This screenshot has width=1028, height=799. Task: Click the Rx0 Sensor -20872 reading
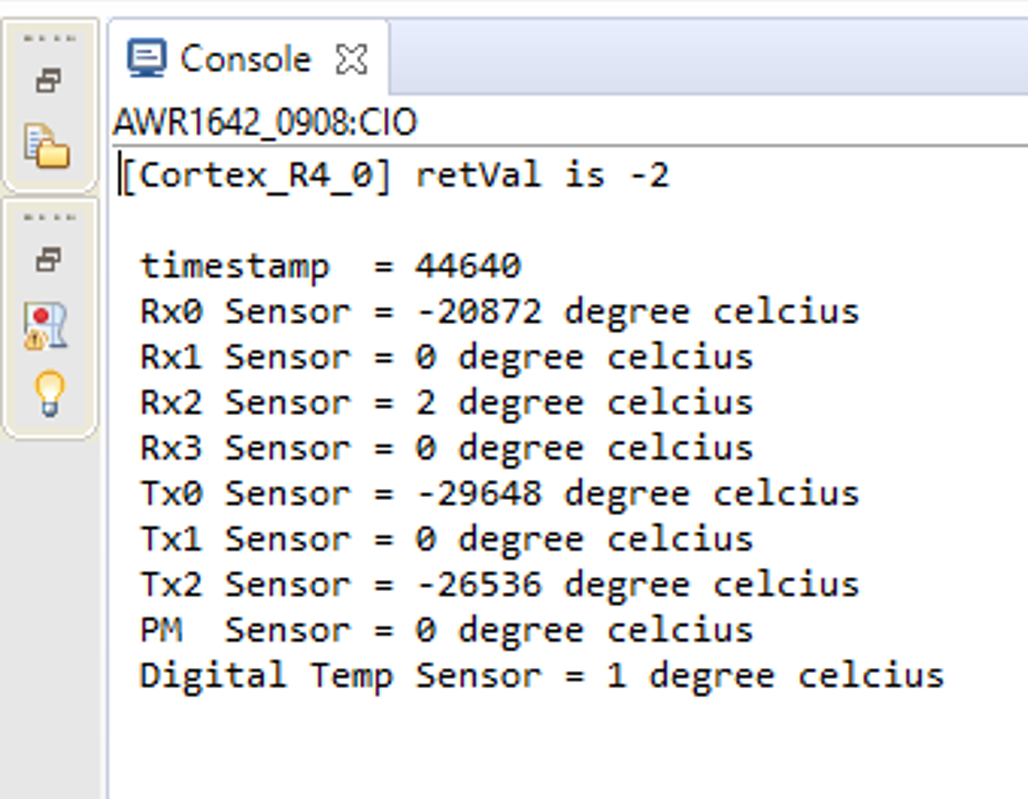pos(479,312)
